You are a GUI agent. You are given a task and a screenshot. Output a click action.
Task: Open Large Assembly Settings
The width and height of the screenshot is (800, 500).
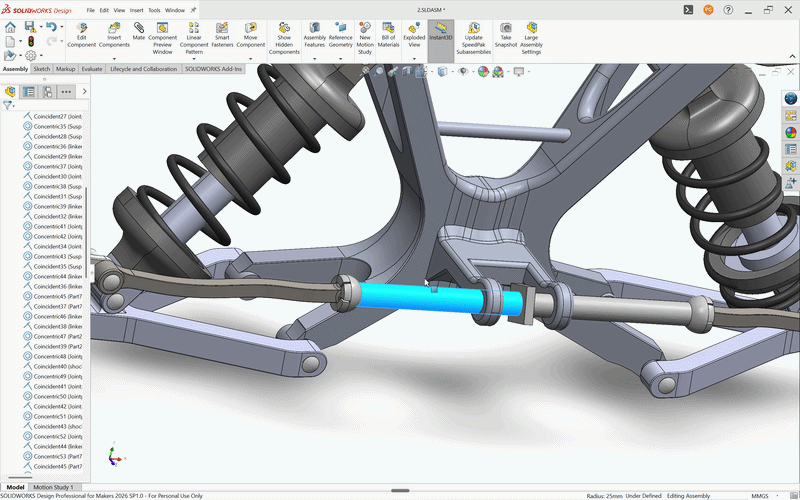pyautogui.click(x=531, y=38)
